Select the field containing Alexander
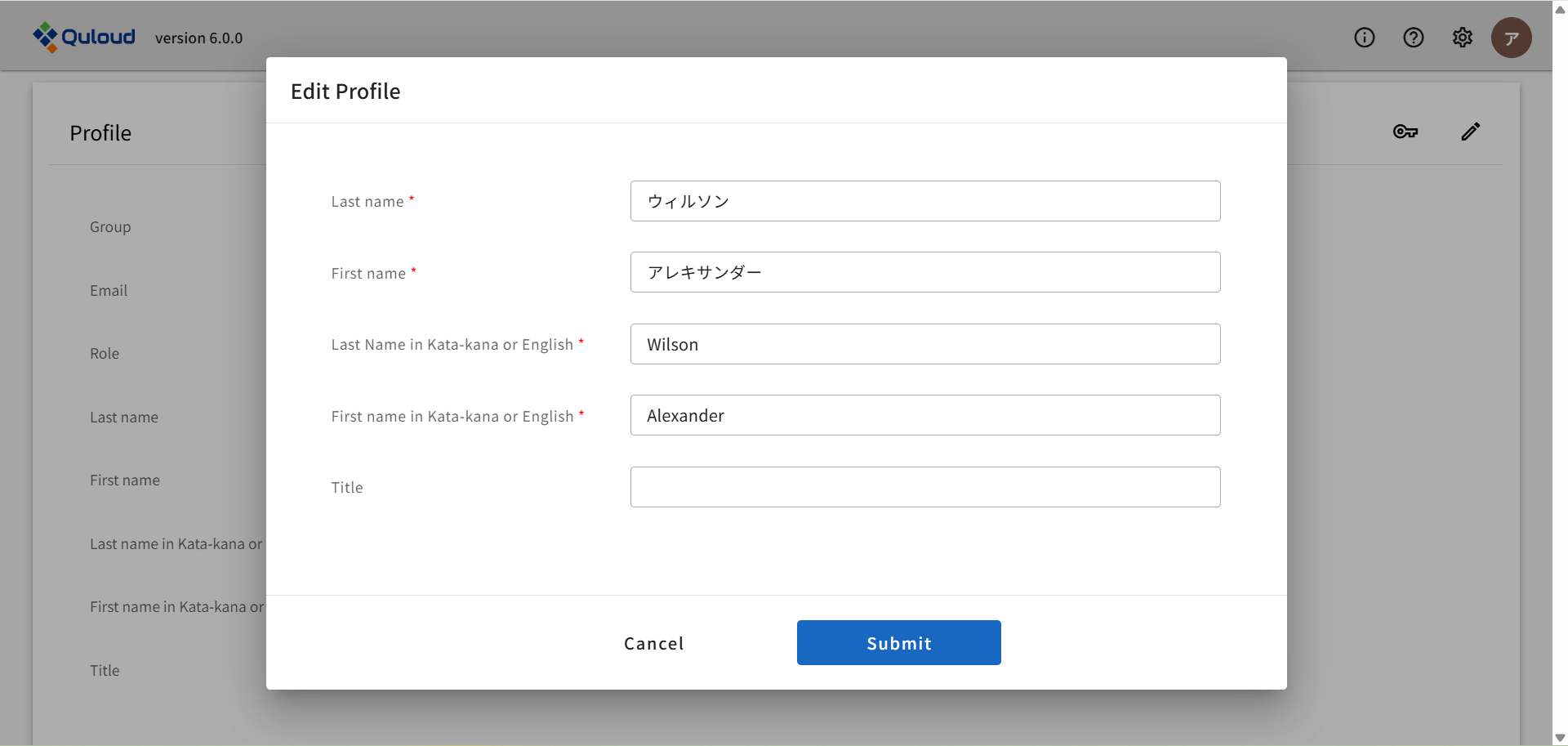 tap(924, 415)
